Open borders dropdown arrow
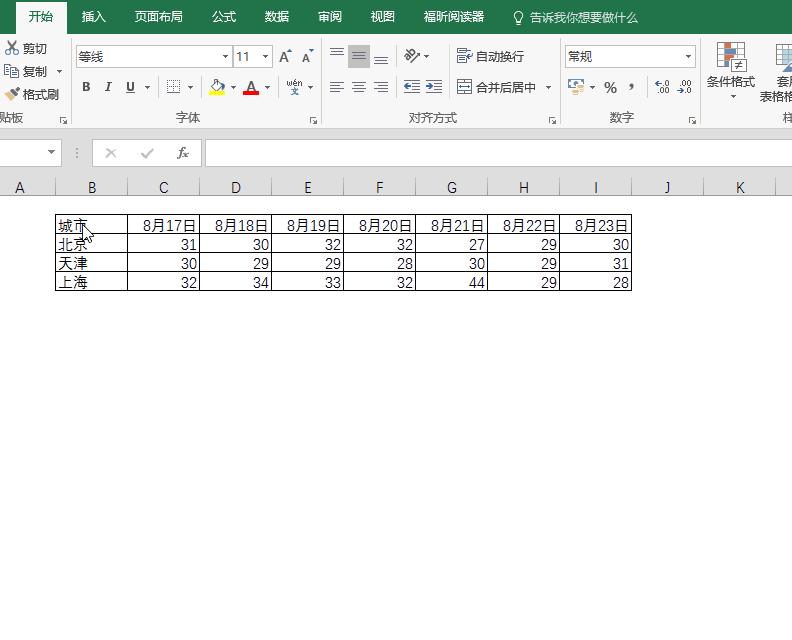The height and width of the screenshot is (640, 792). point(190,87)
